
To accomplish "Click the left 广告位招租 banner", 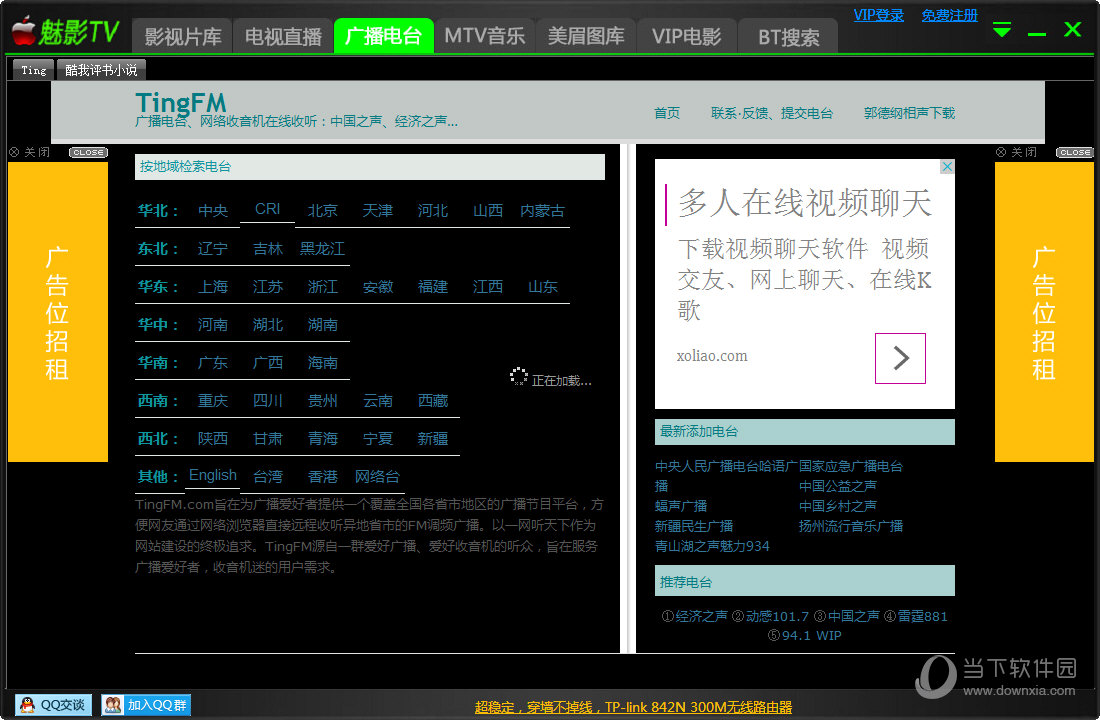I will tap(58, 312).
